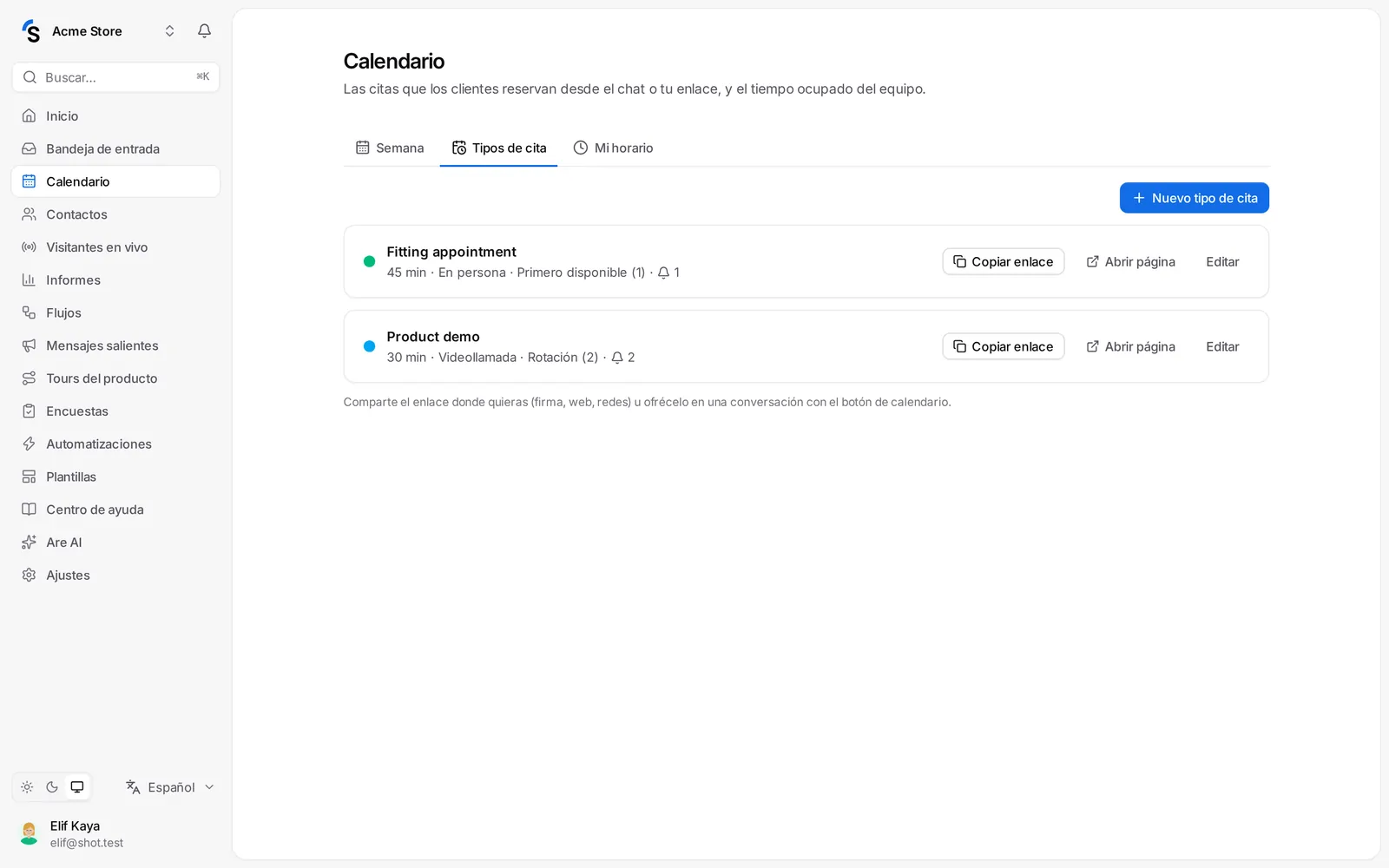Click the Mensajes salientes megaphone icon
Screen dimensions: 1389x868
29,345
